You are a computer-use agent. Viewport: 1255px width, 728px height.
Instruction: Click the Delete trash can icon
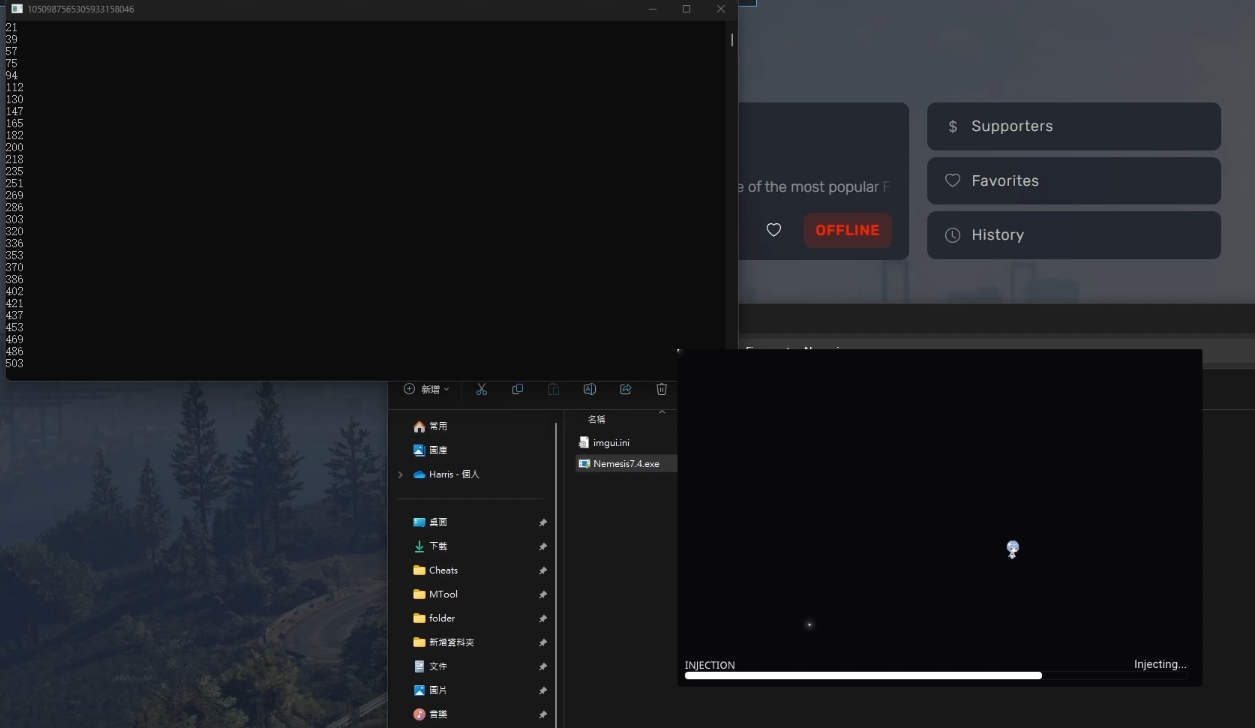(661, 389)
